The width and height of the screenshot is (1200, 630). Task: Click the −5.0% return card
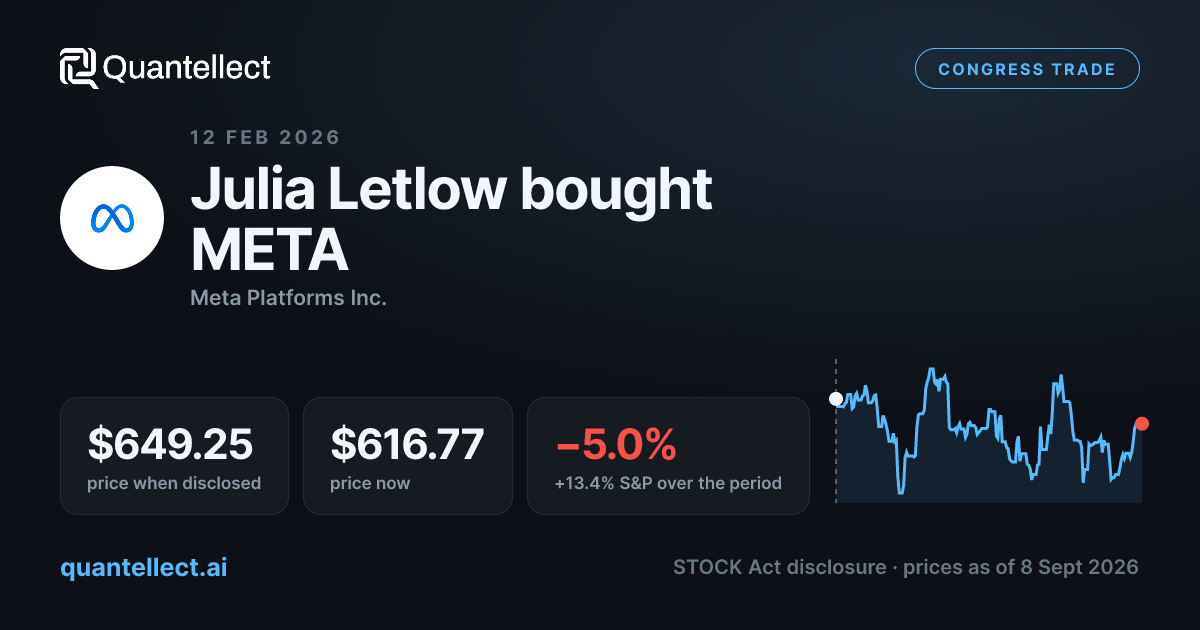668,456
